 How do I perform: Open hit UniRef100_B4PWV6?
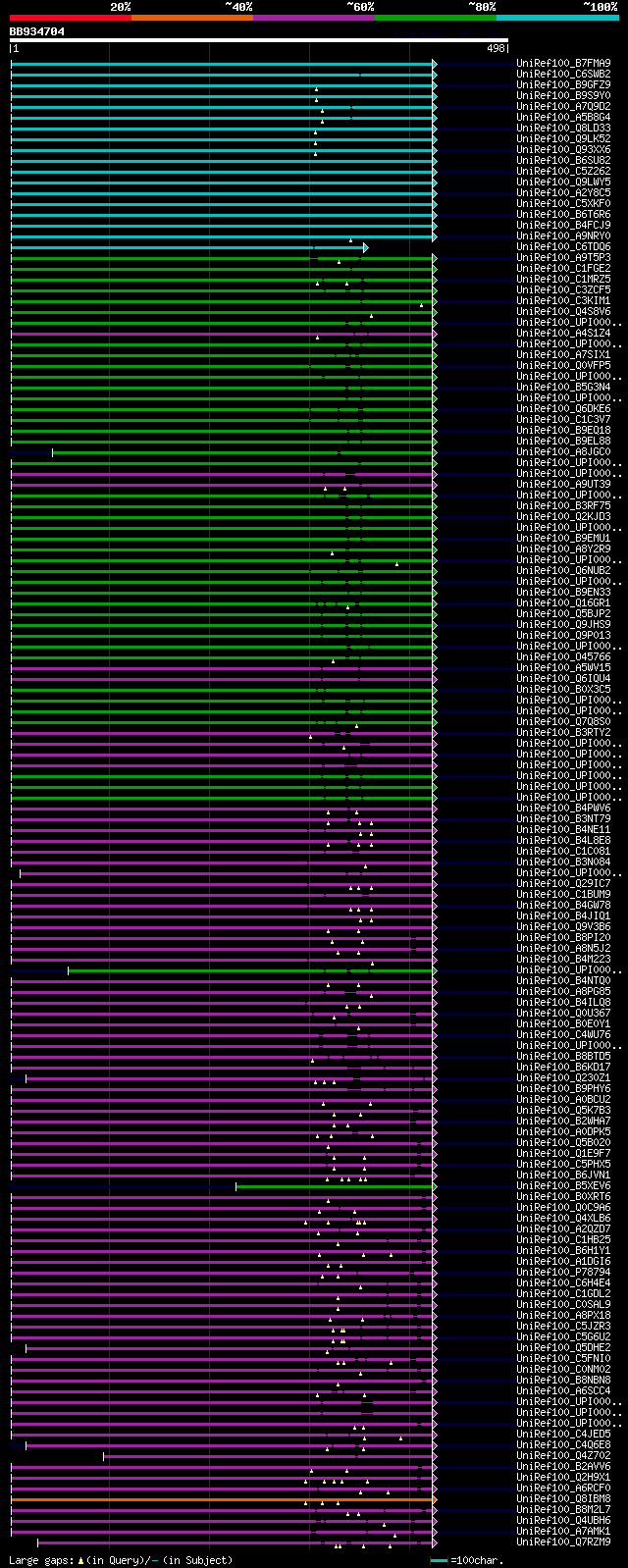click(563, 809)
